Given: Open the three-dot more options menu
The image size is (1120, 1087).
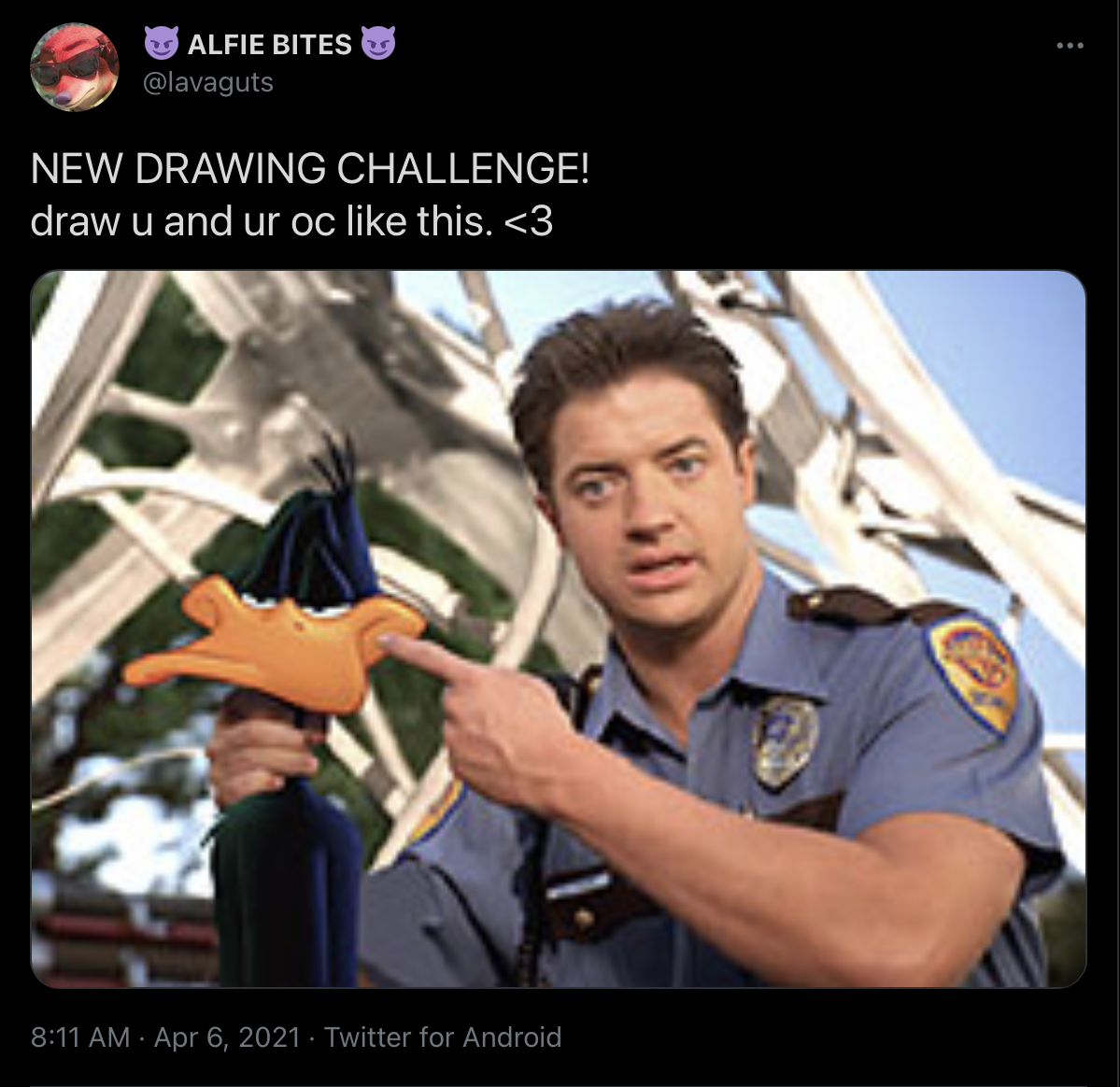Looking at the screenshot, I should tap(1070, 46).
